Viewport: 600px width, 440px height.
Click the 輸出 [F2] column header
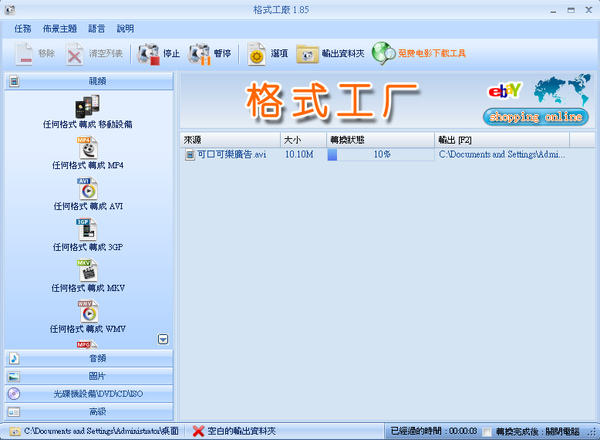(502, 140)
